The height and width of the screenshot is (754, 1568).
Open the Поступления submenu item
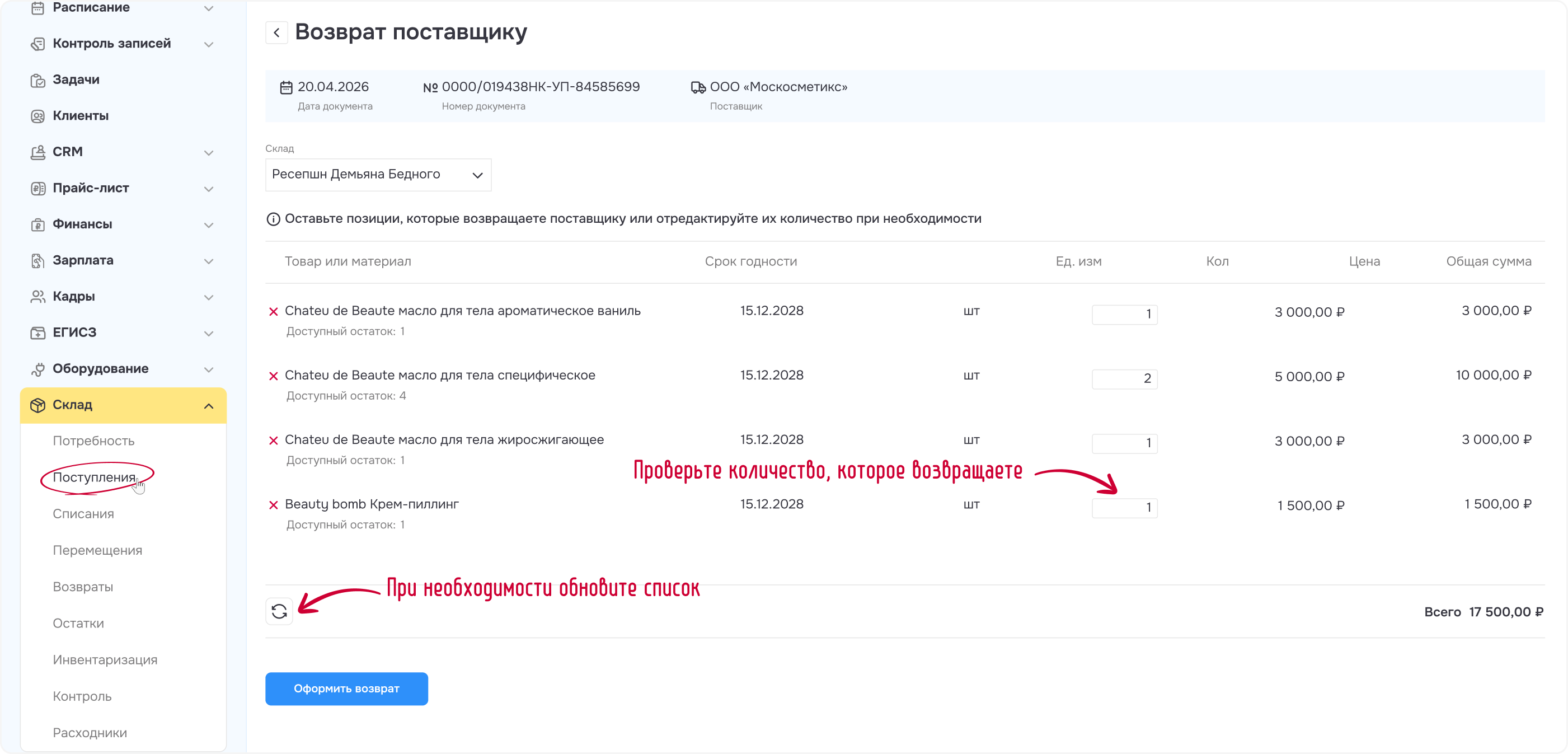95,477
